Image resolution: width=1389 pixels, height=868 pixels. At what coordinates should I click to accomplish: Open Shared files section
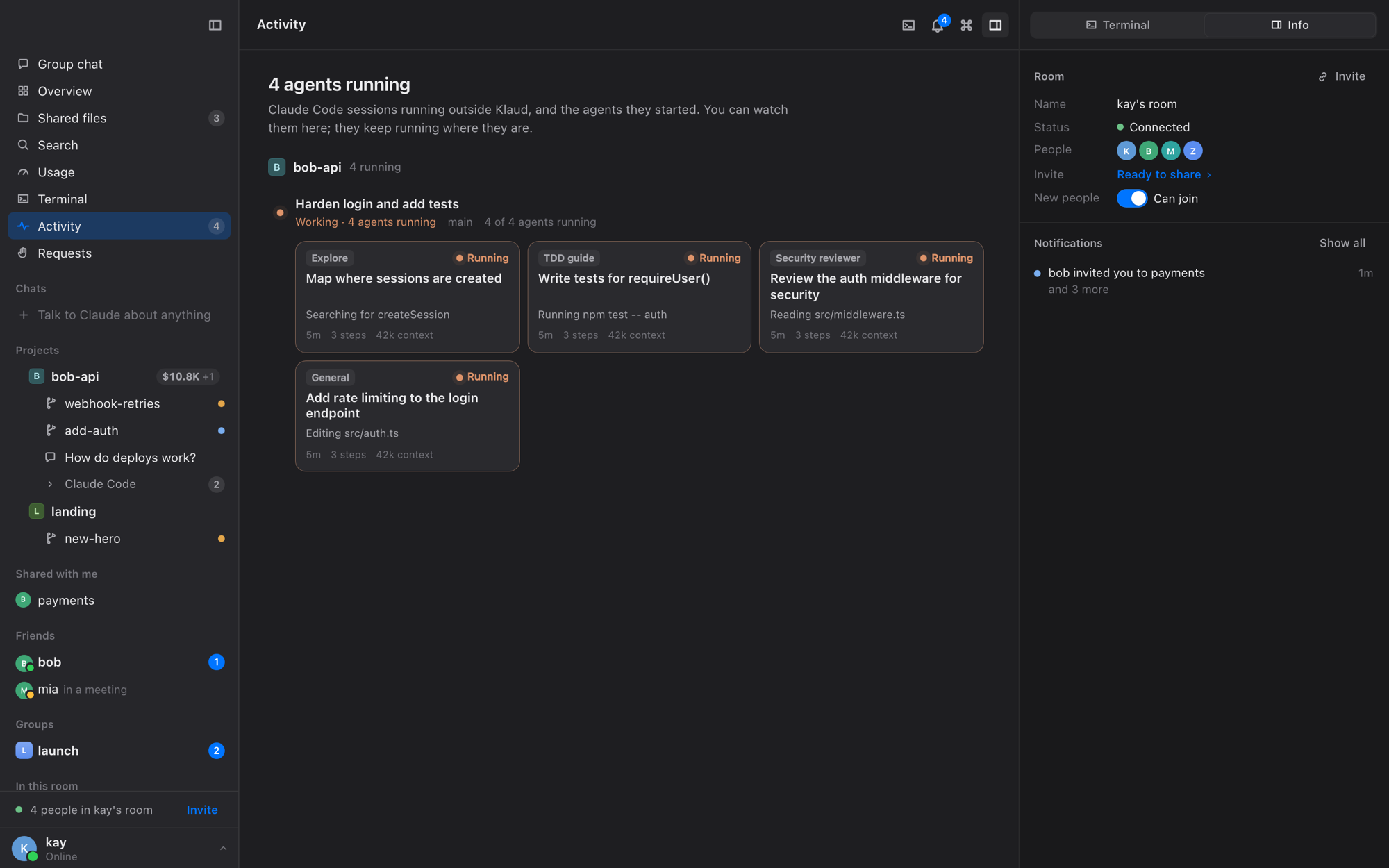119,118
